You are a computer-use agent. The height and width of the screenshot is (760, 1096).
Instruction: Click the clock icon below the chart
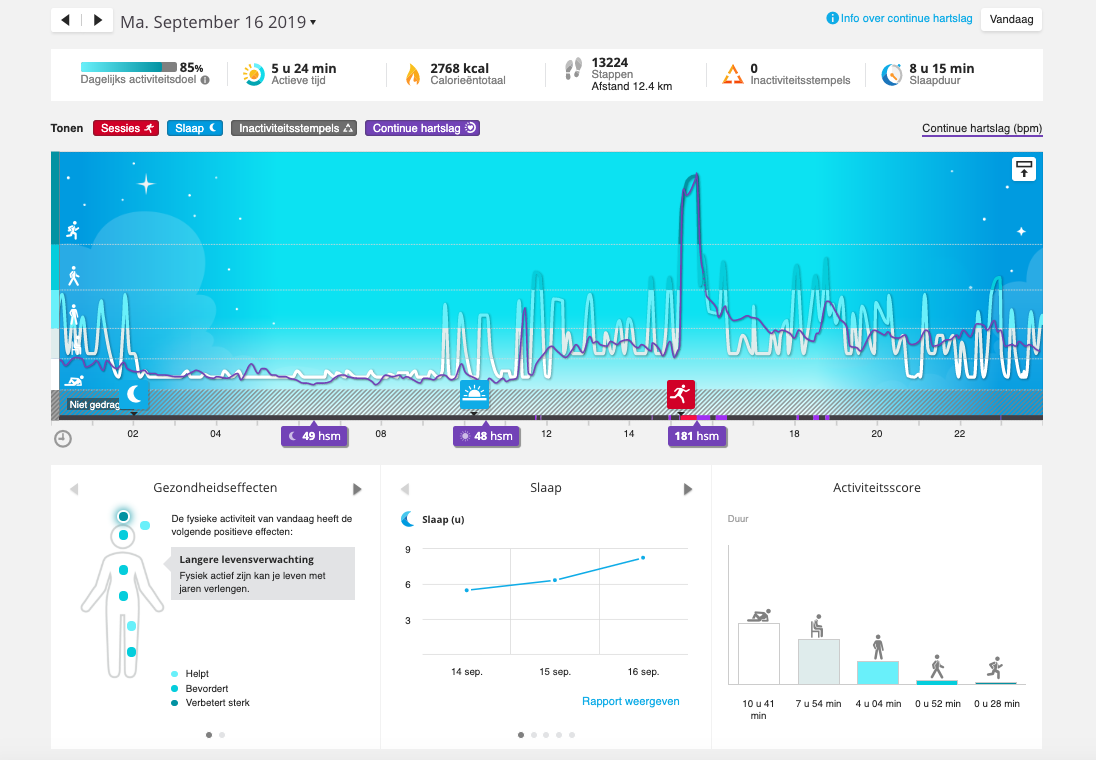62,438
